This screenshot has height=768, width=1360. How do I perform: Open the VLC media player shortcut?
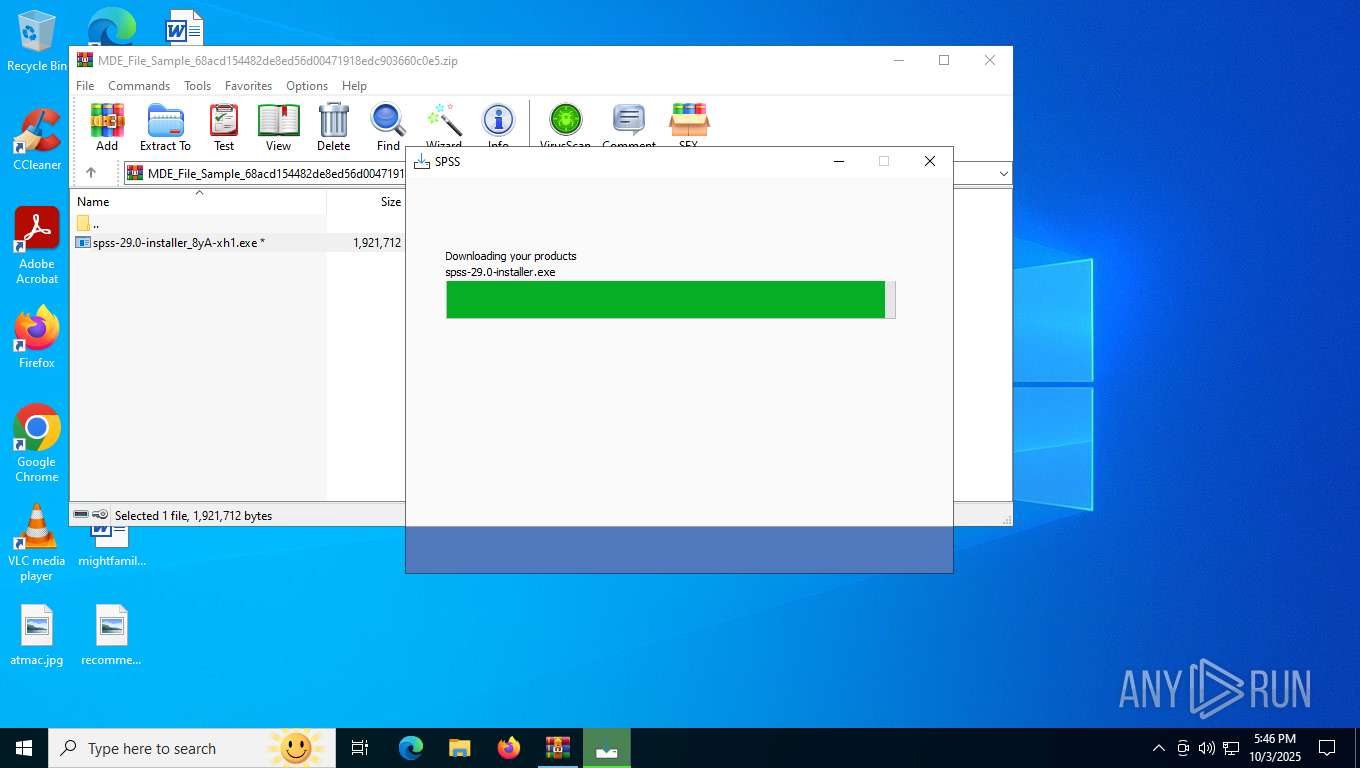click(x=37, y=543)
